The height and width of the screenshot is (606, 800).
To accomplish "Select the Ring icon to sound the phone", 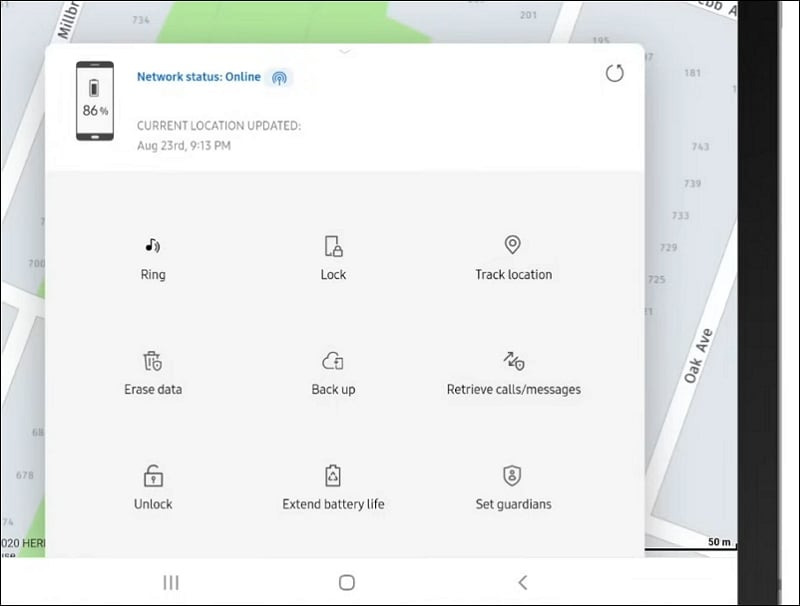I will (151, 244).
